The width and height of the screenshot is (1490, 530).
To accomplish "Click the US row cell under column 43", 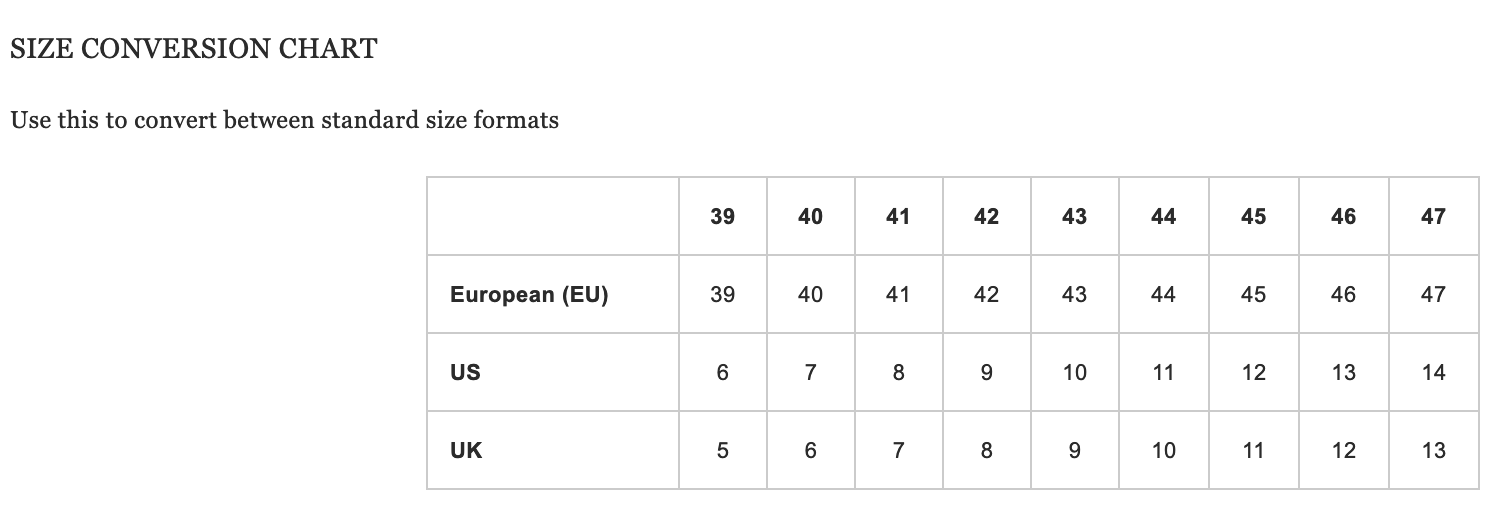I will point(1075,372).
